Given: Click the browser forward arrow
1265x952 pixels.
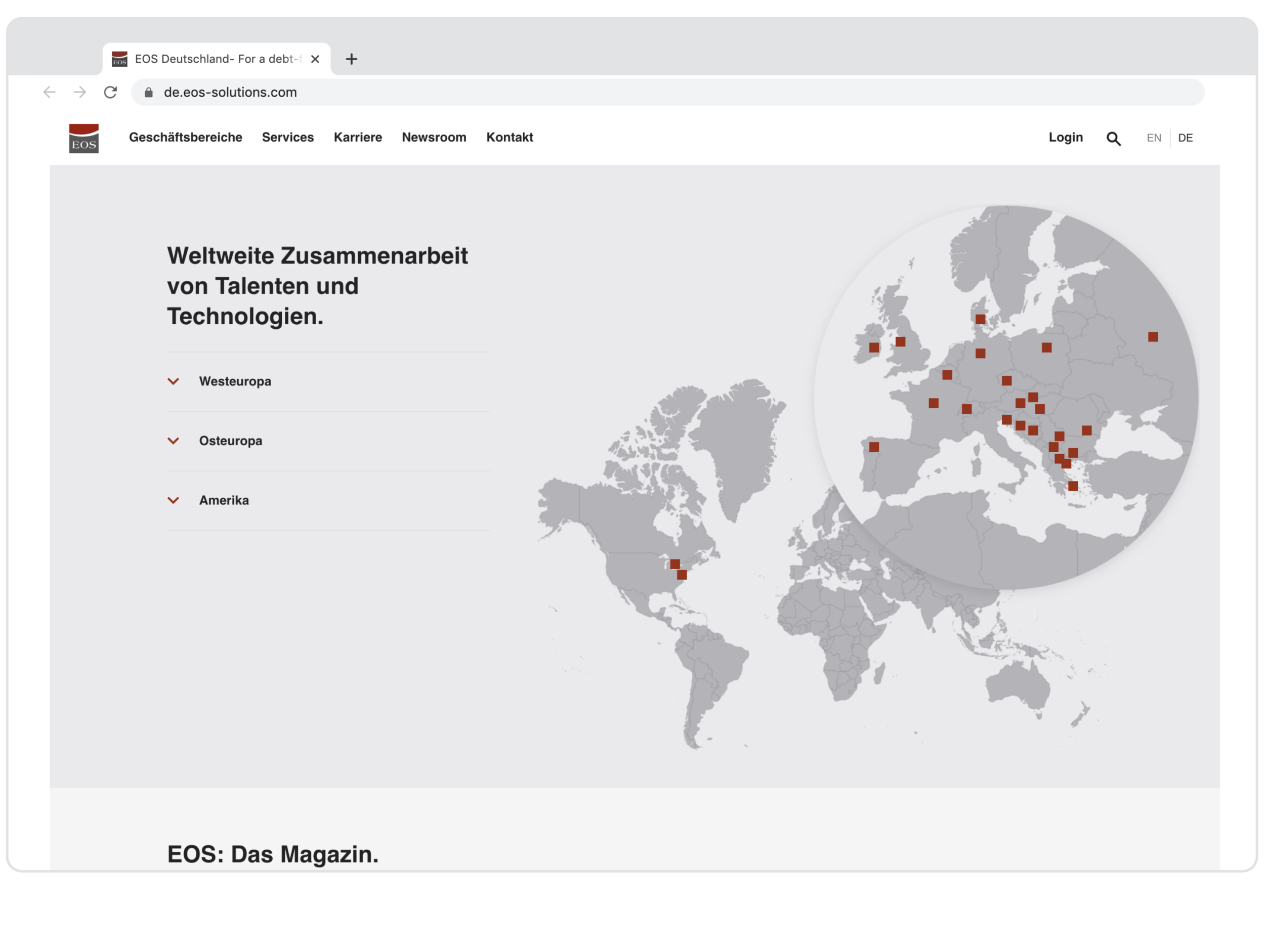Looking at the screenshot, I should [79, 92].
